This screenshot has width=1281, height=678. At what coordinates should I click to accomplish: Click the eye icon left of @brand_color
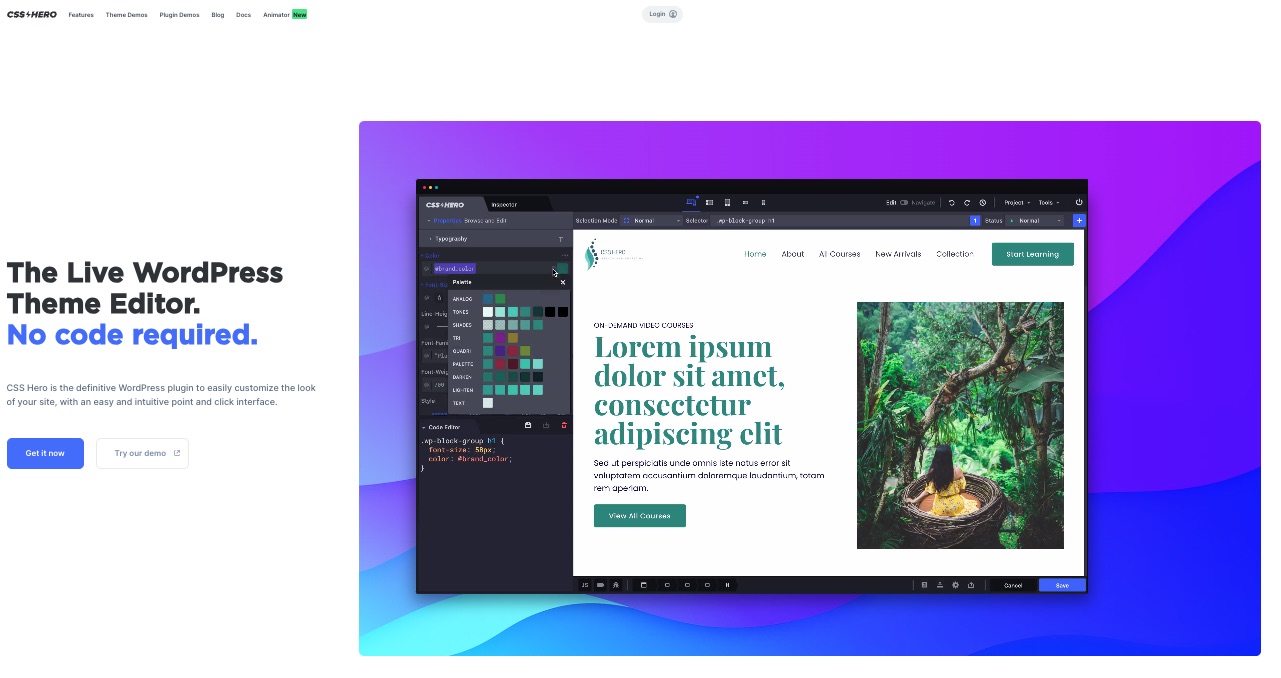427,268
